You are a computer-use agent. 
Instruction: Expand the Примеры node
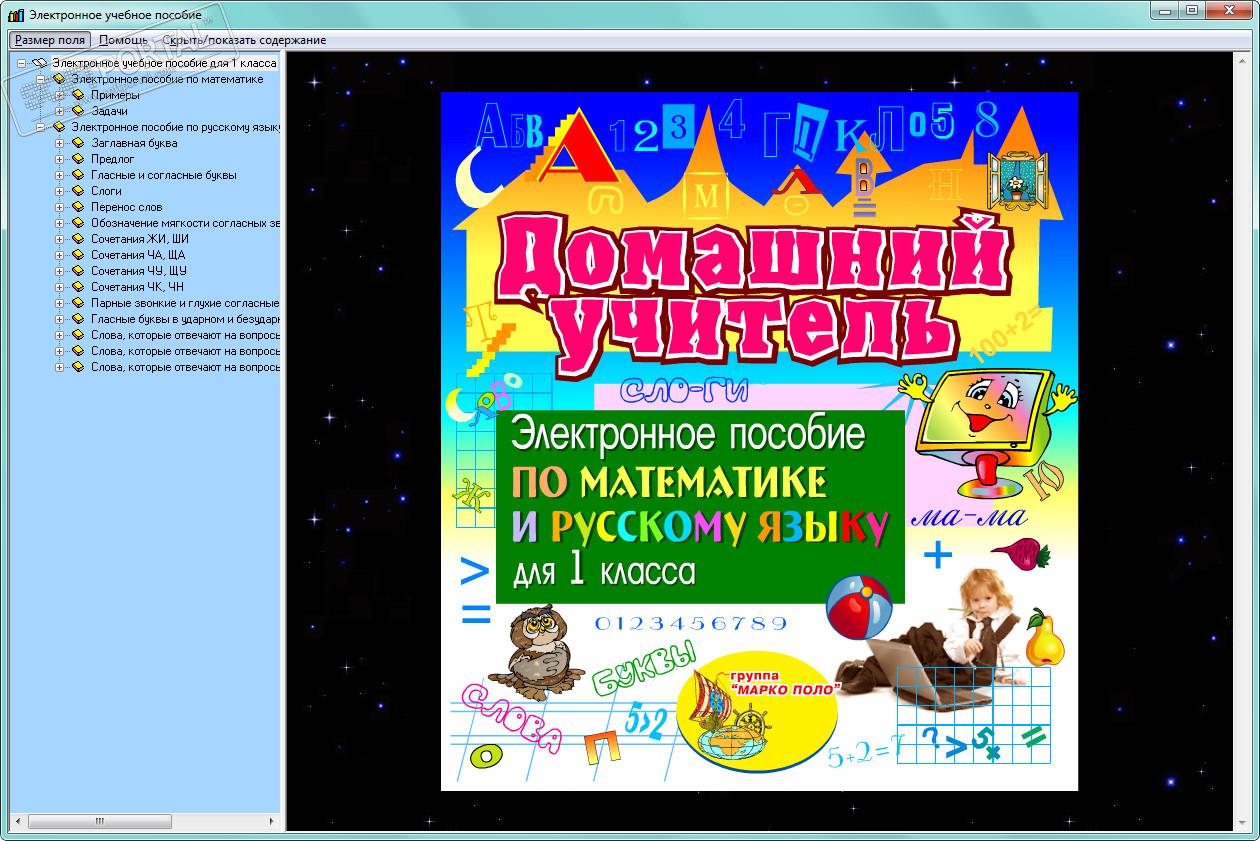(60, 95)
